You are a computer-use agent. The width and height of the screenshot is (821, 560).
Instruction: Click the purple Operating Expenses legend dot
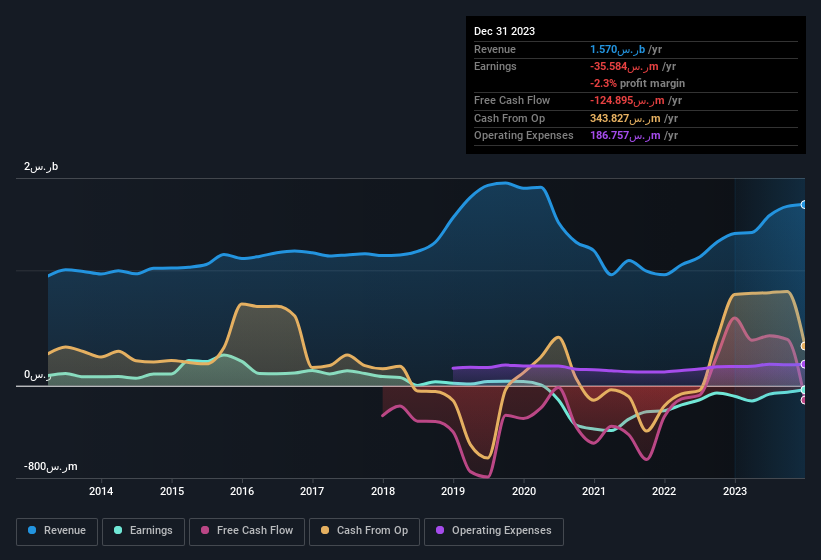coord(441,531)
